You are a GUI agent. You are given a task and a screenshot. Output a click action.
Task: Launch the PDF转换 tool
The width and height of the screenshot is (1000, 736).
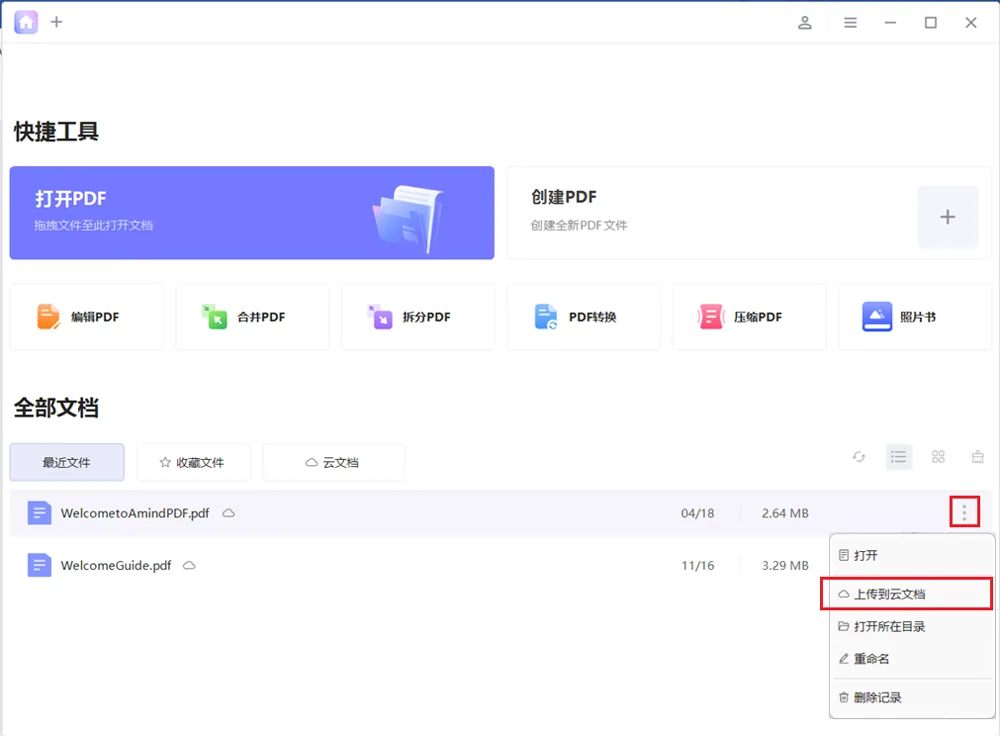584,317
